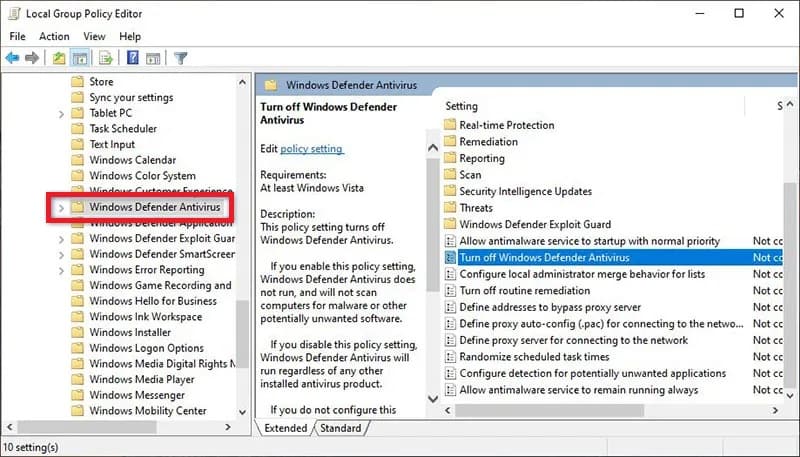Open the Action menu
This screenshot has height=457, width=800.
pyautogui.click(x=54, y=36)
